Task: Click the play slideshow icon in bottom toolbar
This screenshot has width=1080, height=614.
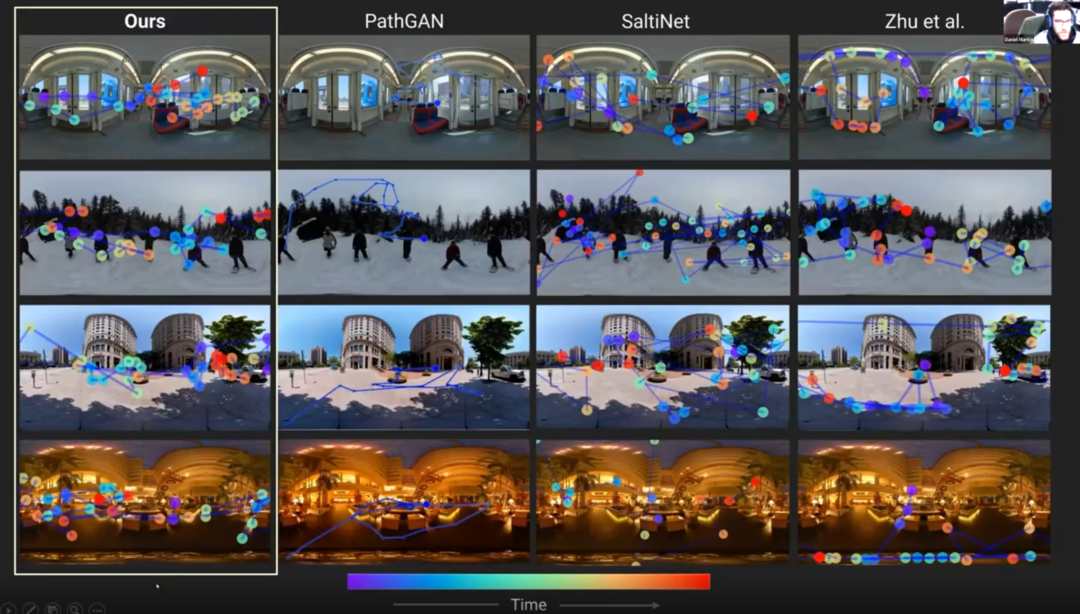Action: (x=8, y=608)
